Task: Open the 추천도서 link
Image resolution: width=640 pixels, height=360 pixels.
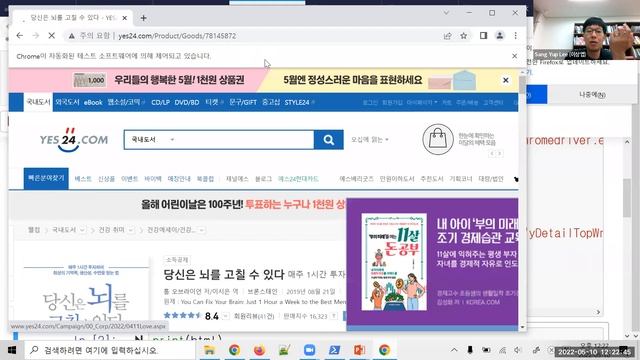Action: point(432,179)
